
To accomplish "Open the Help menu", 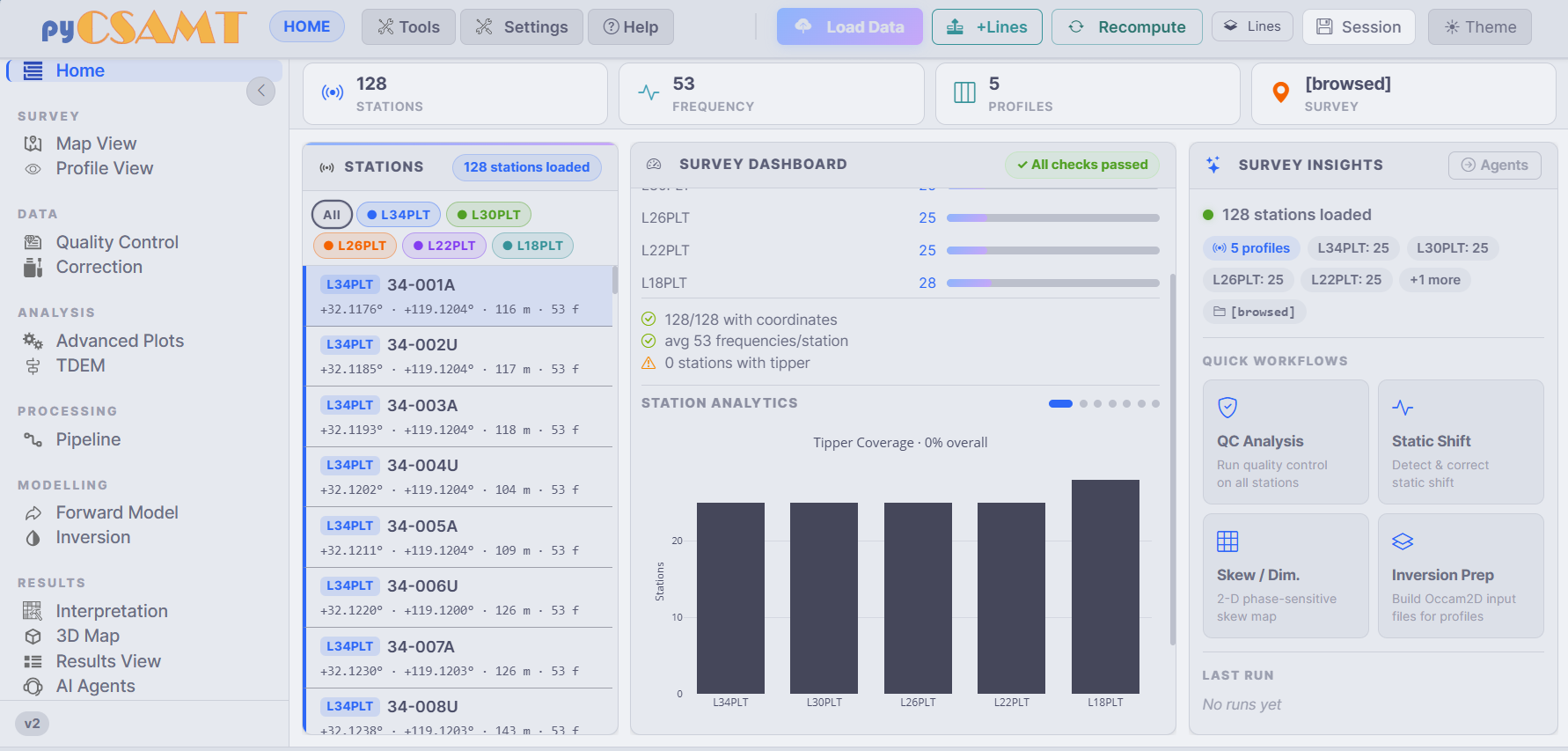I will 631,27.
